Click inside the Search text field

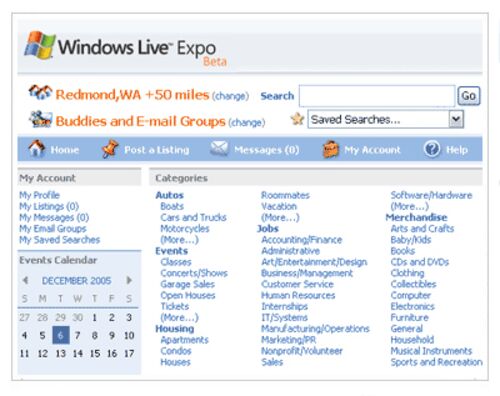377,96
